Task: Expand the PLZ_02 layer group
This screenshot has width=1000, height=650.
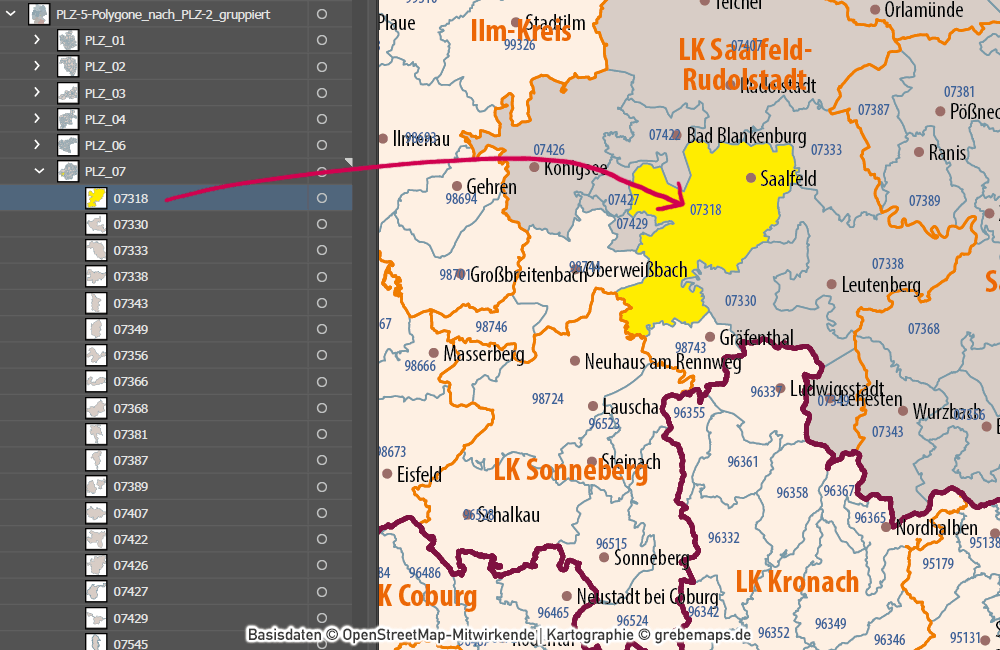Action: pos(38,67)
